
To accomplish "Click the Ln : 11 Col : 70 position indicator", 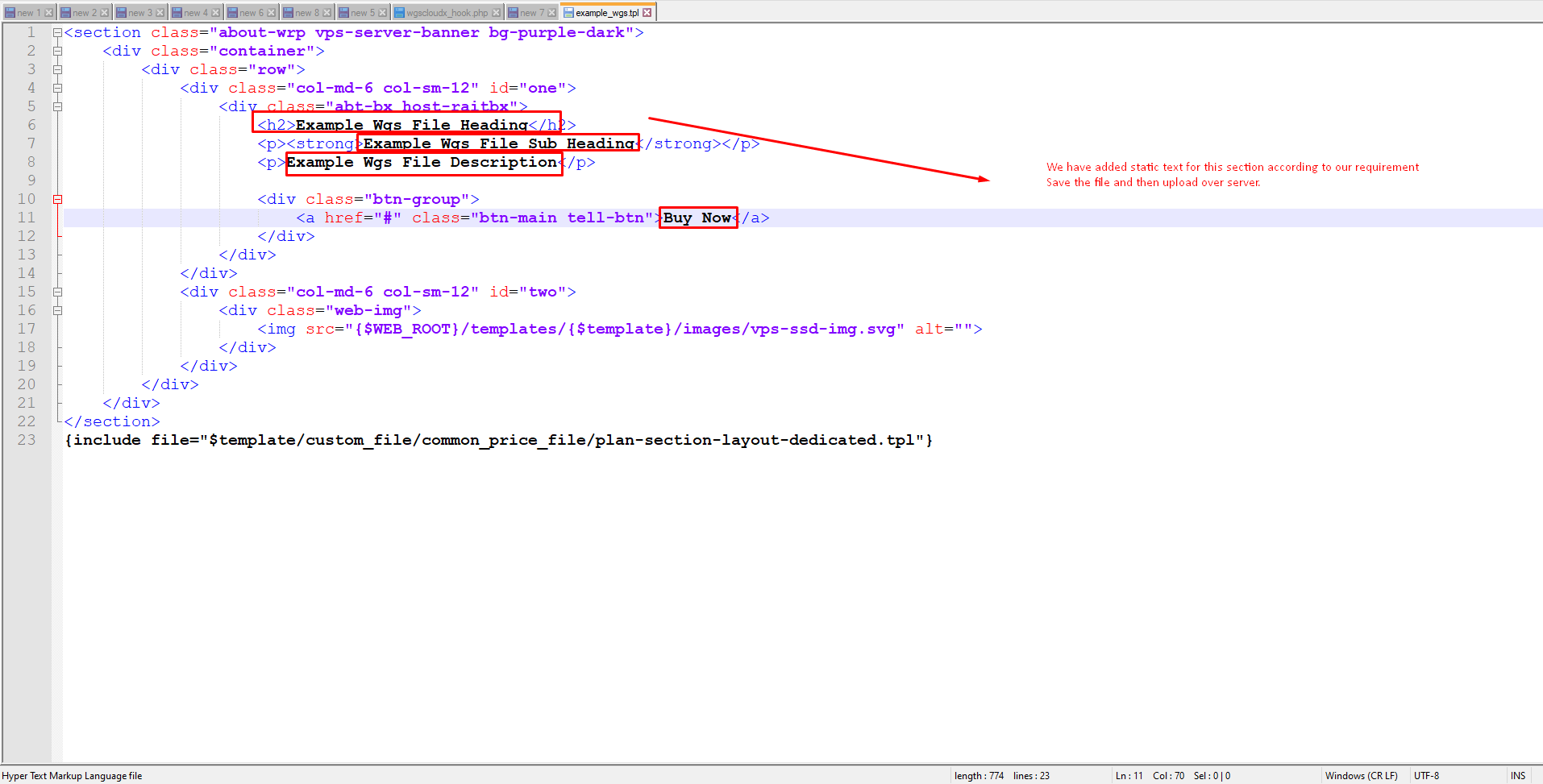I will [1150, 776].
